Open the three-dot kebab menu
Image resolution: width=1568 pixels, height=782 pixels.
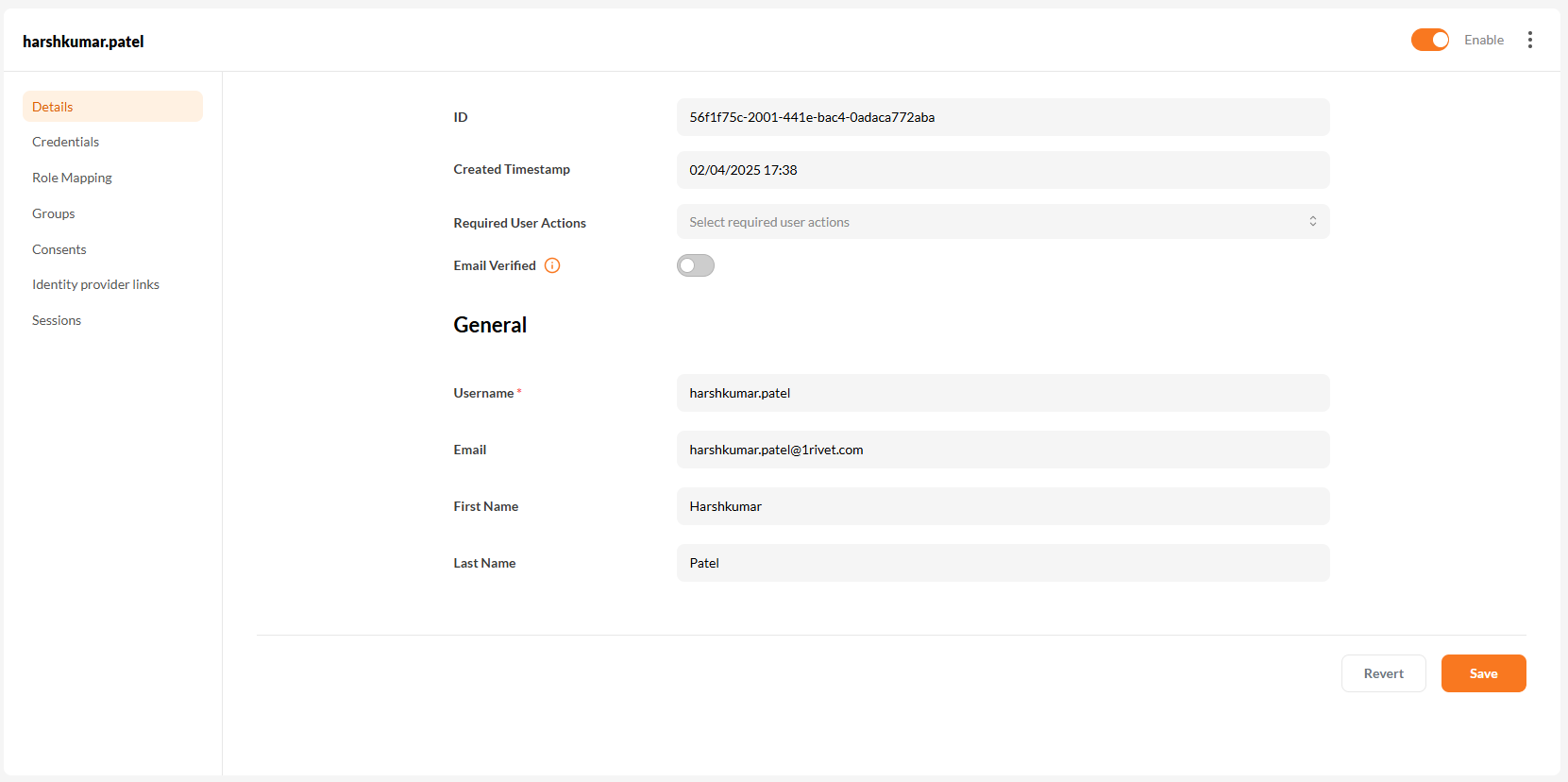(1529, 40)
